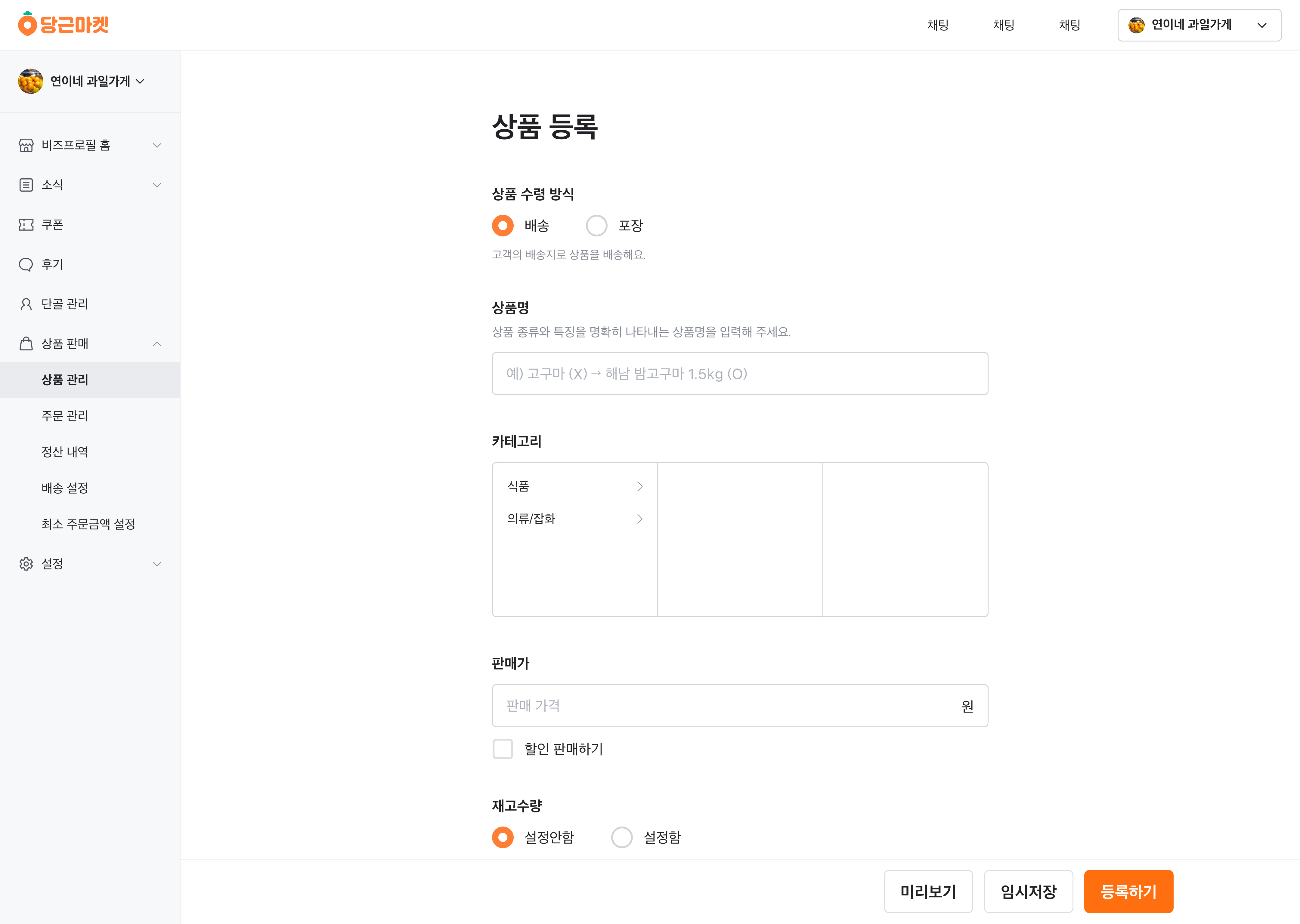
Task: Click the 단골 관리 person icon
Action: [x=26, y=304]
